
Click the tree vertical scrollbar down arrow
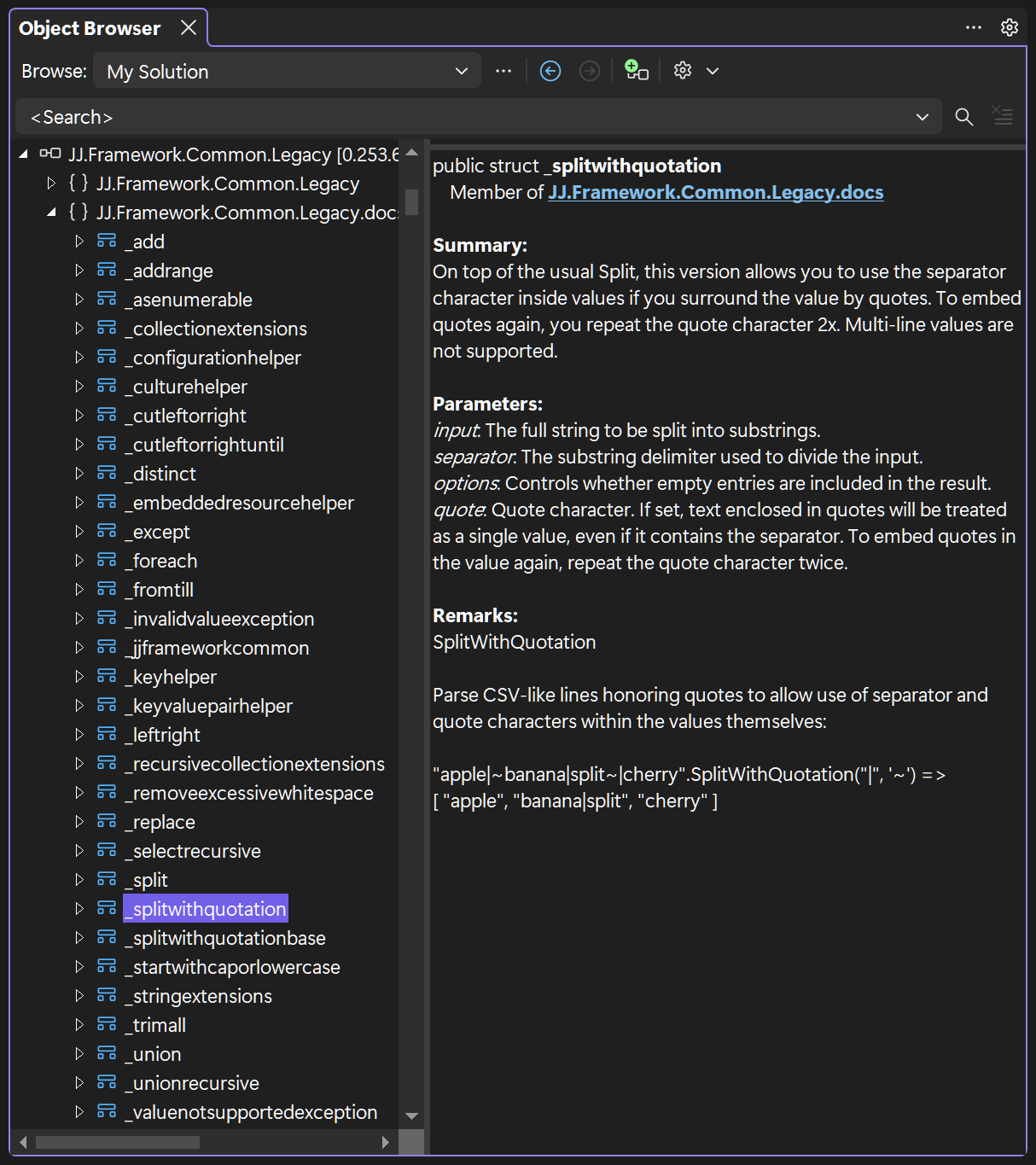[x=411, y=1115]
